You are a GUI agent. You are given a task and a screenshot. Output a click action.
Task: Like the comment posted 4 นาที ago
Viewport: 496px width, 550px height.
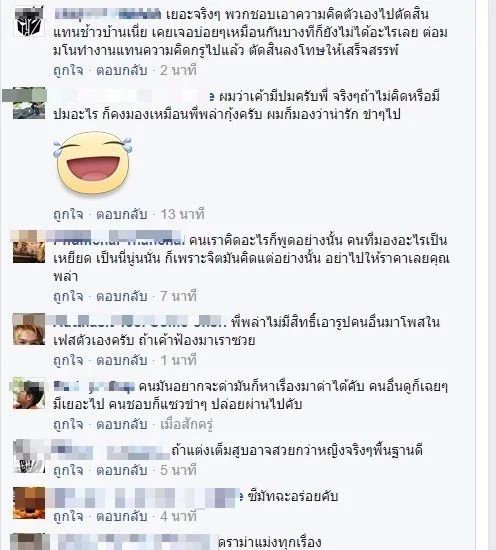(x=68, y=517)
